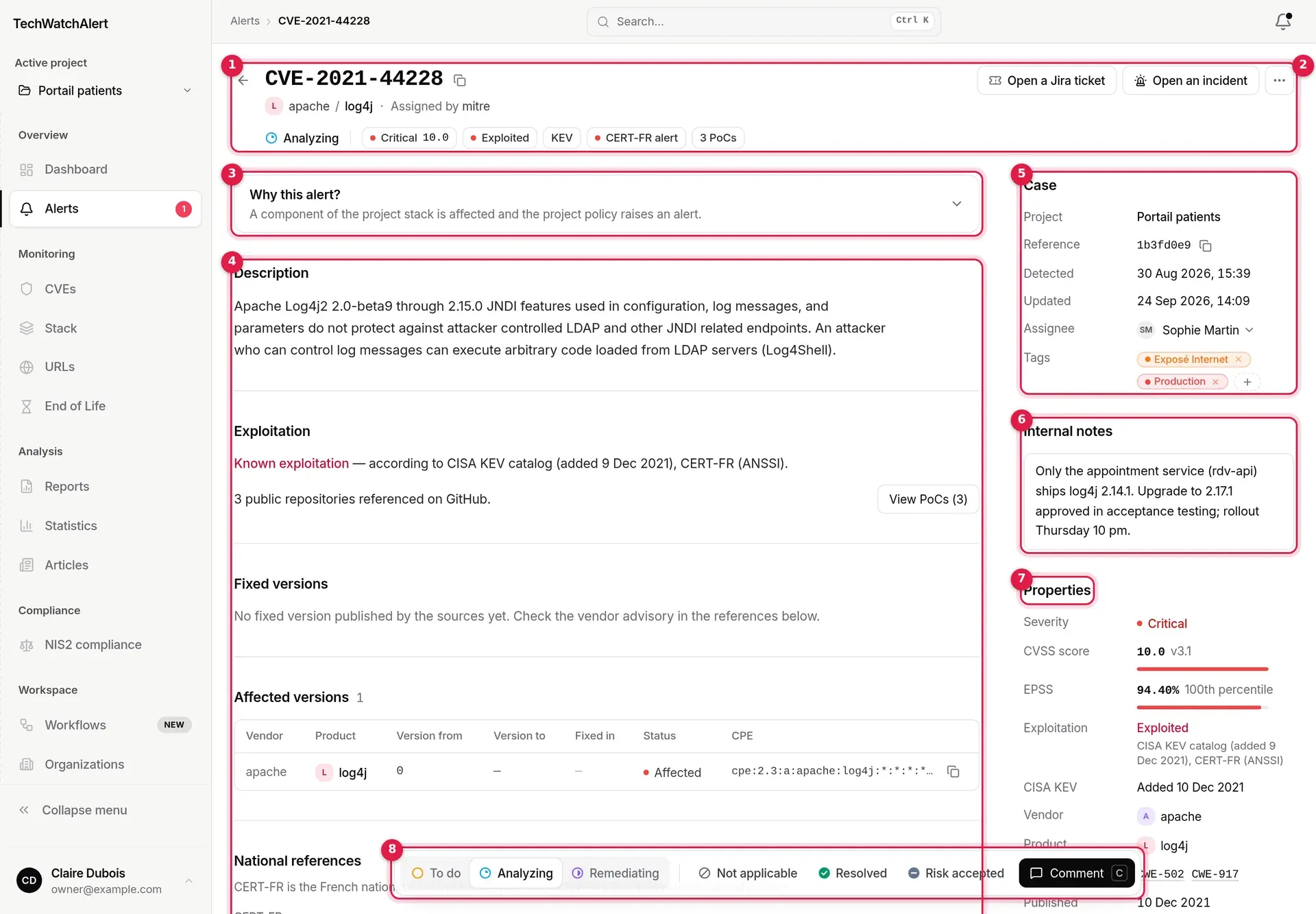Go to the Stack page
This screenshot has height=914, width=1316.
106,328
